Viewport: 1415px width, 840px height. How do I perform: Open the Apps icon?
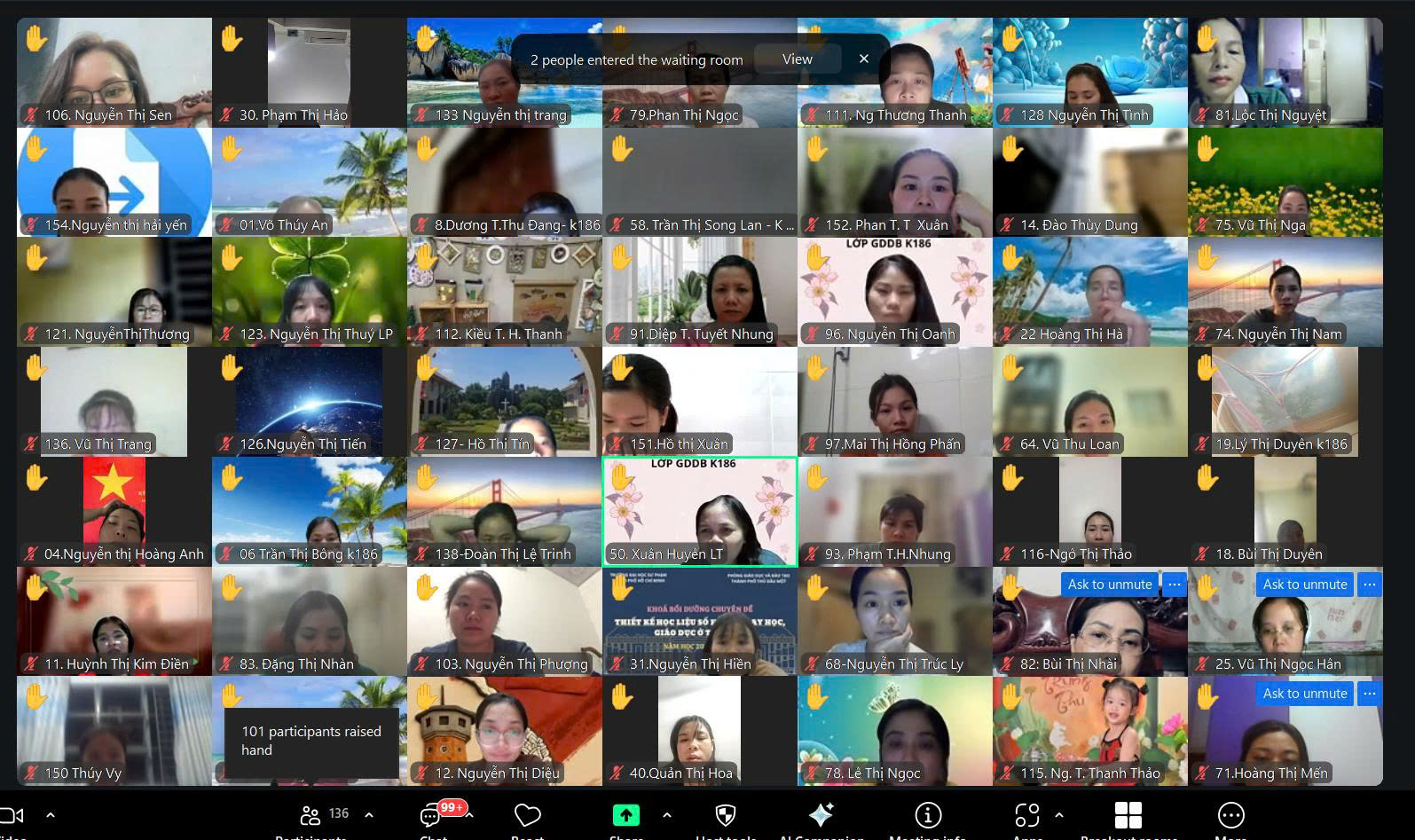(1027, 815)
